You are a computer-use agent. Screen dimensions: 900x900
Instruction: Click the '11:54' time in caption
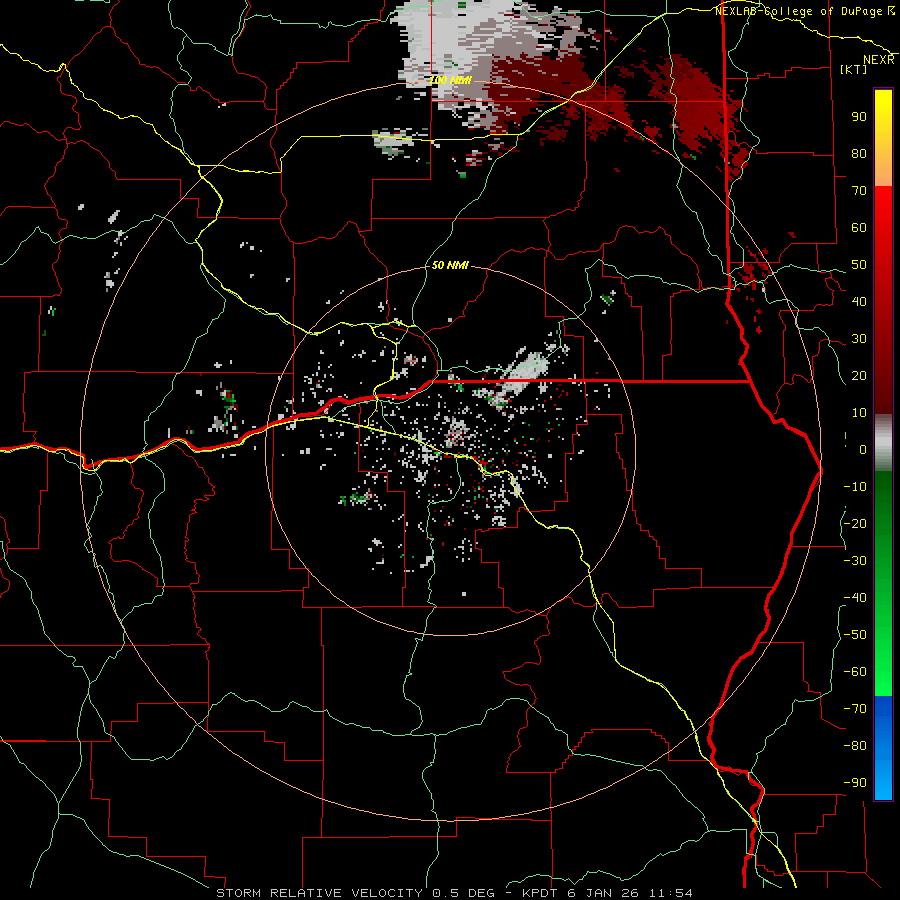click(x=670, y=893)
